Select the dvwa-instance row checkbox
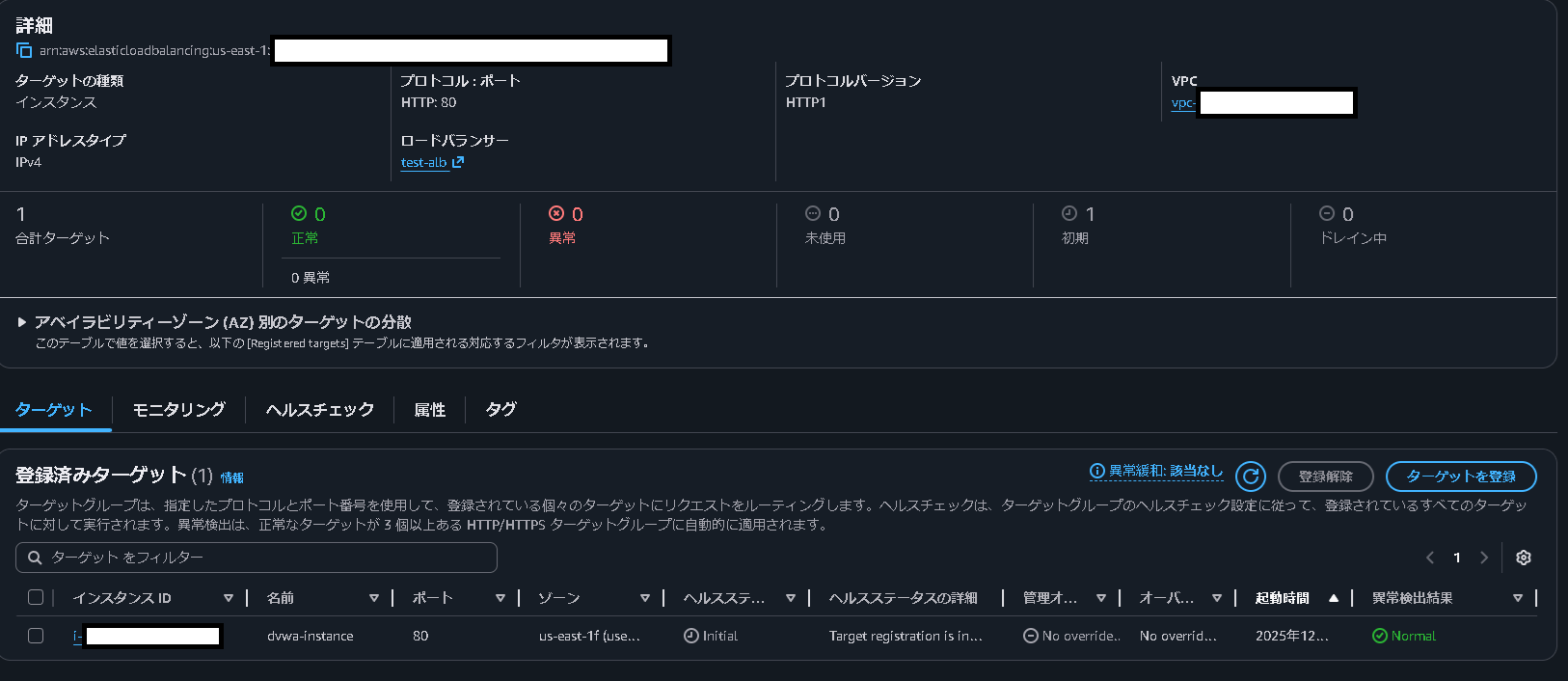 [36, 636]
